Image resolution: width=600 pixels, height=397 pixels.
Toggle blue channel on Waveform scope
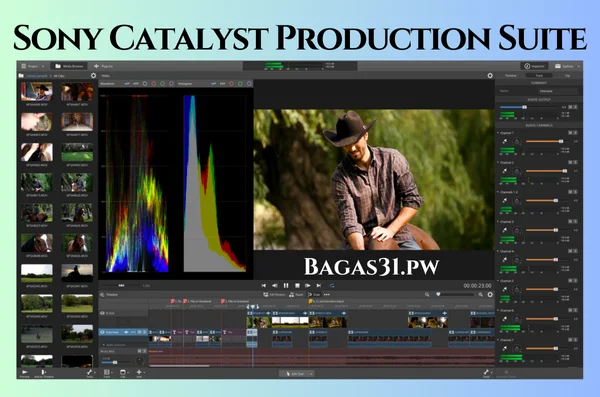tap(171, 83)
